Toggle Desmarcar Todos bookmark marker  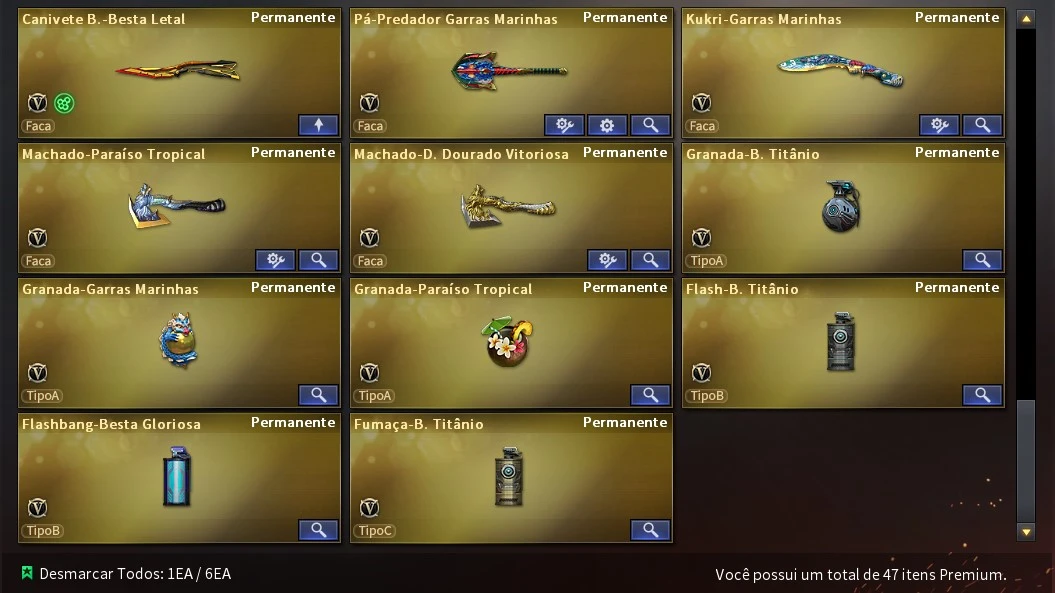point(27,573)
